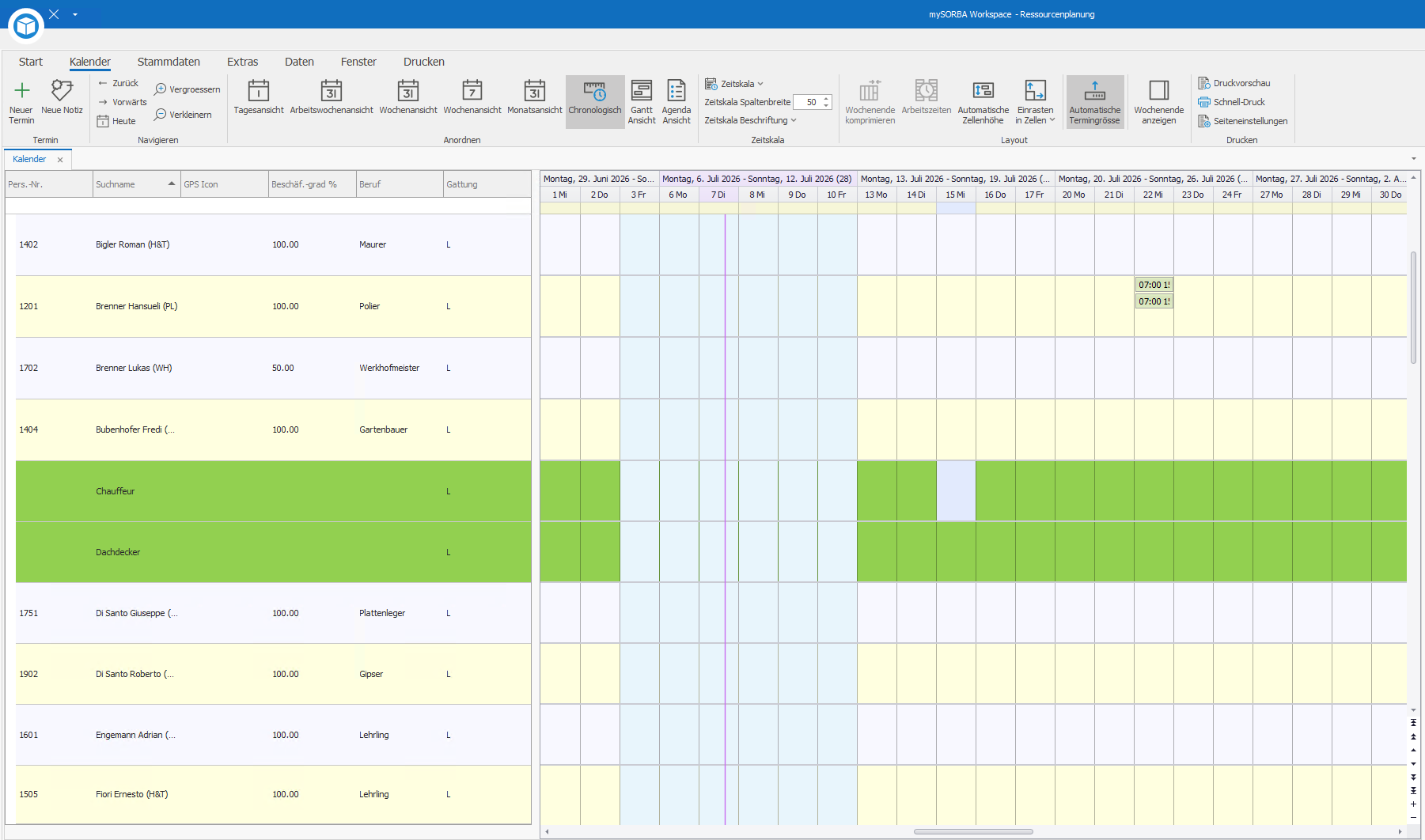Open the Gantt Ansicht view
The width and height of the screenshot is (1425, 840).
[642, 102]
